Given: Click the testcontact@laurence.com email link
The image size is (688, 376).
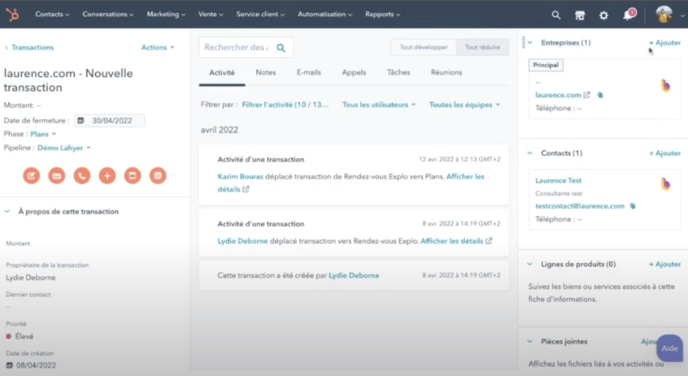Looking at the screenshot, I should (580, 206).
